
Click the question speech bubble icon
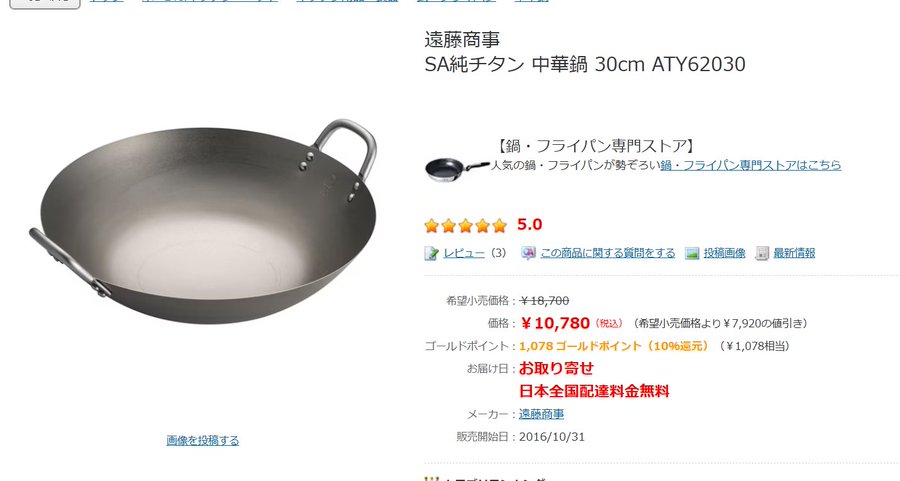point(528,253)
